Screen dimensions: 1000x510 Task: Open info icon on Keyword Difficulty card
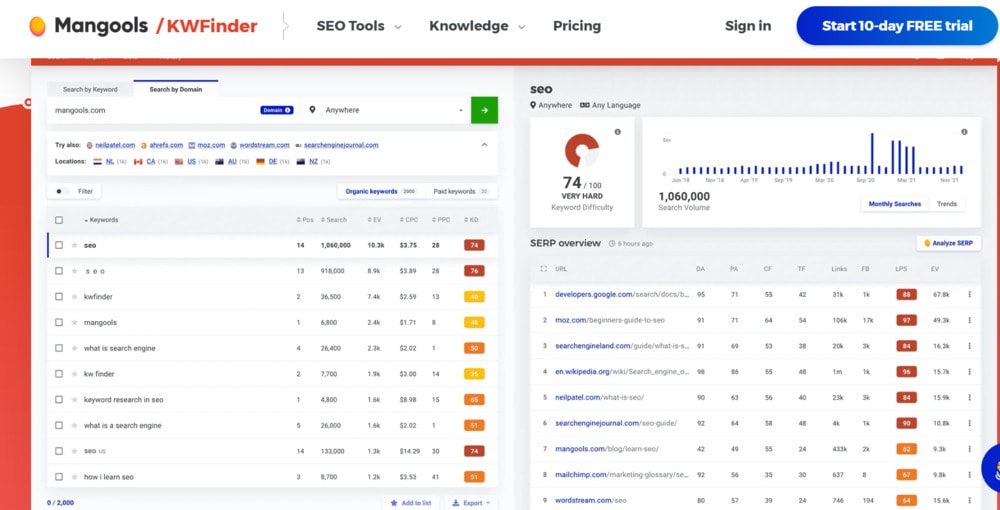[x=617, y=132]
